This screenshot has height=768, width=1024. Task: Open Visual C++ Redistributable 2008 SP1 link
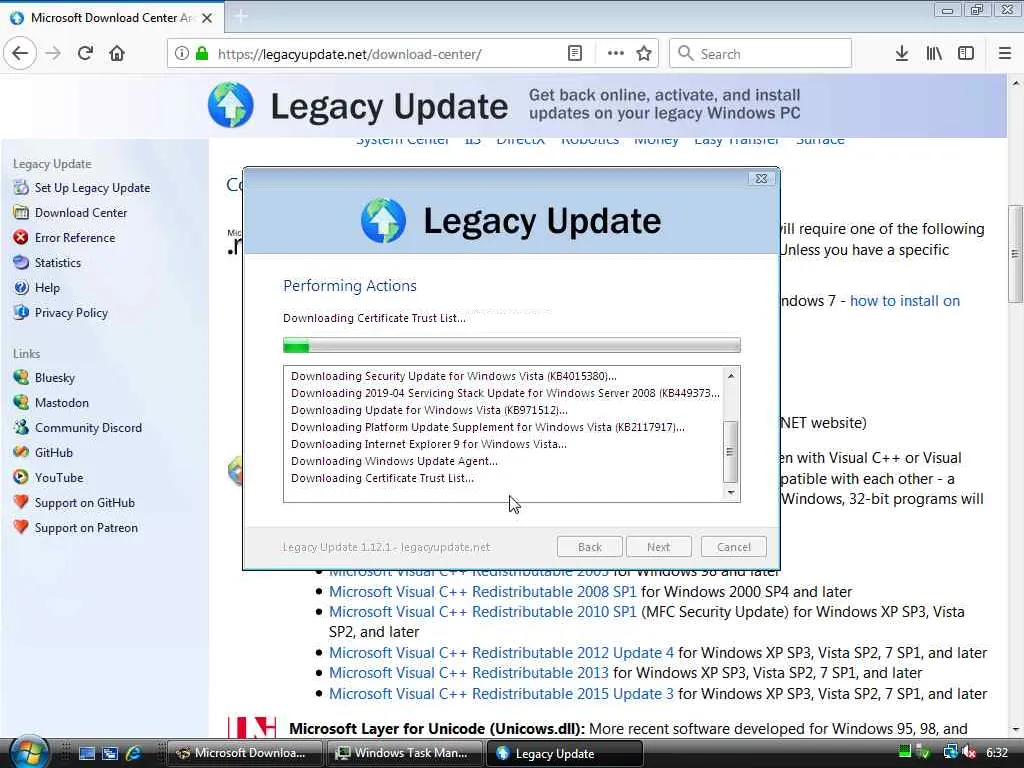pos(482,592)
